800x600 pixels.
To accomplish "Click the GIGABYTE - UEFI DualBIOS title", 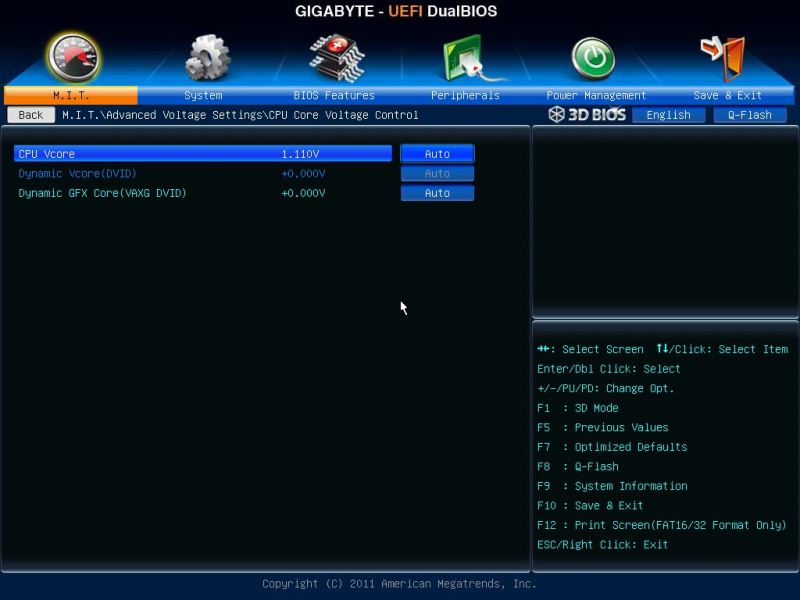I will (396, 11).
